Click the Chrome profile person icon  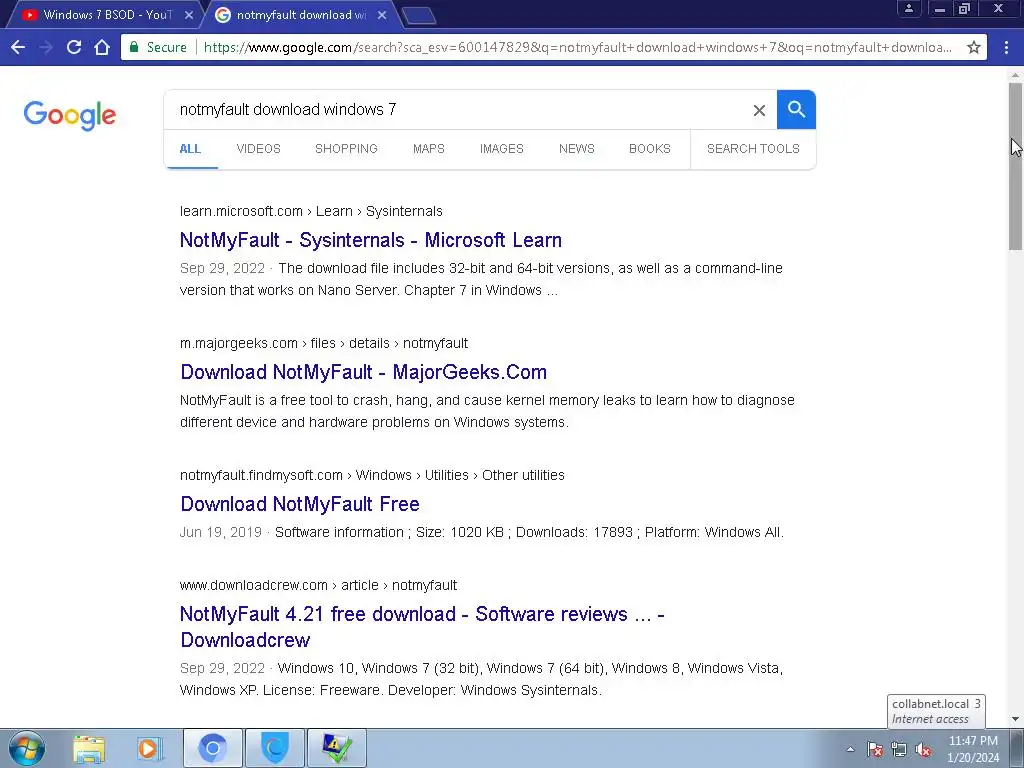click(x=908, y=8)
